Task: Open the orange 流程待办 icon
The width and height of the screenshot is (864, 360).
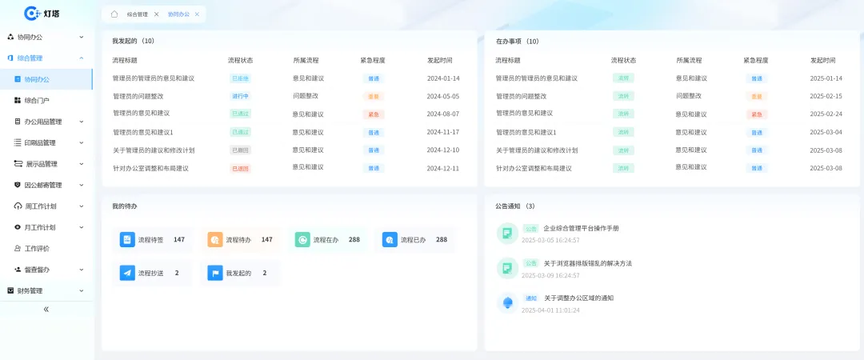Action: point(215,239)
